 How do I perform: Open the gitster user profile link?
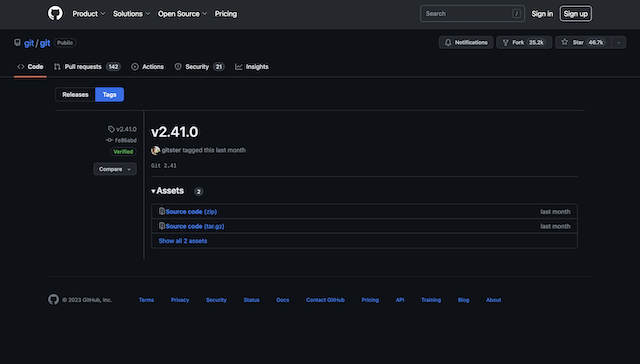click(x=171, y=150)
